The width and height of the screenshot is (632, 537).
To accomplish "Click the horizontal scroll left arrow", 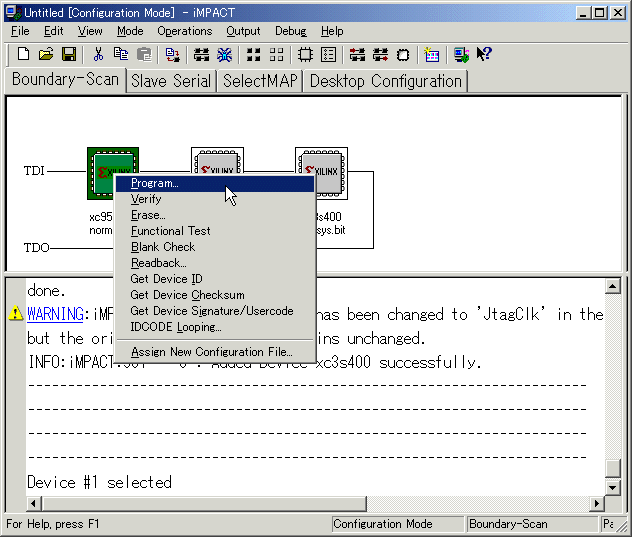I will coord(33,504).
